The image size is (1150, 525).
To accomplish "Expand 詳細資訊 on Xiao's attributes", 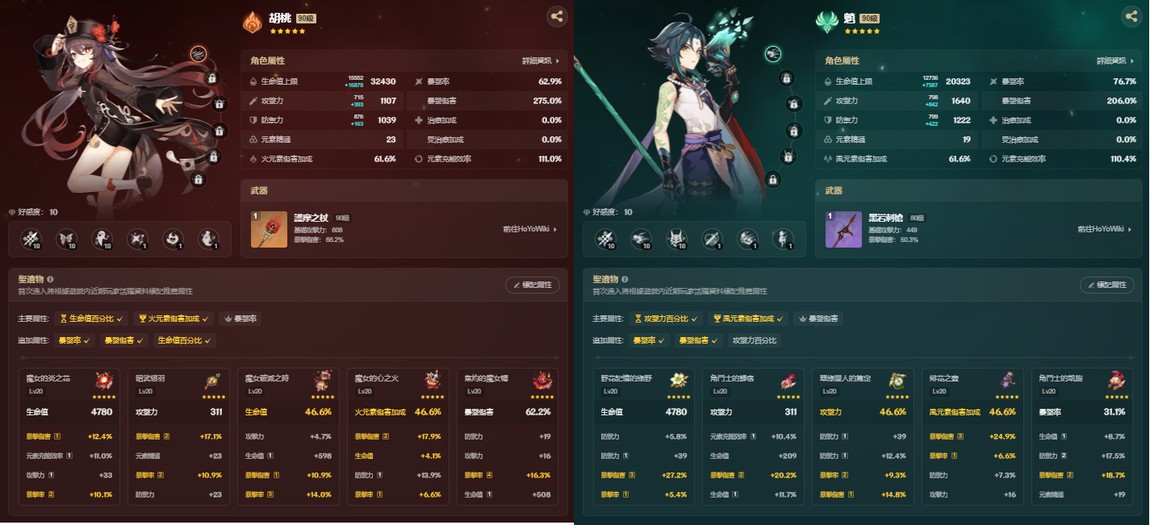I will (x=1115, y=61).
